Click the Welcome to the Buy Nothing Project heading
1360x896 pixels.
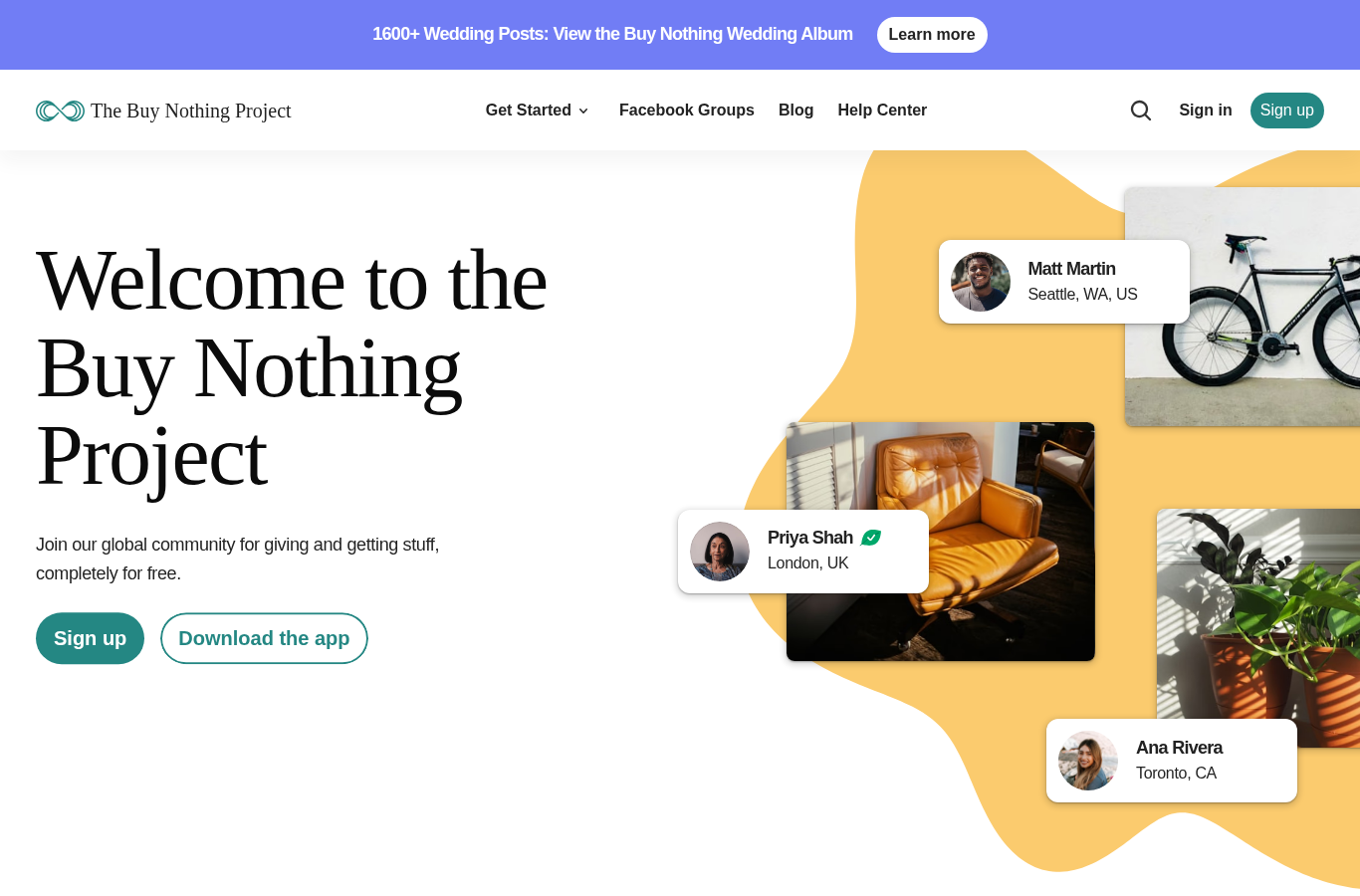click(292, 368)
